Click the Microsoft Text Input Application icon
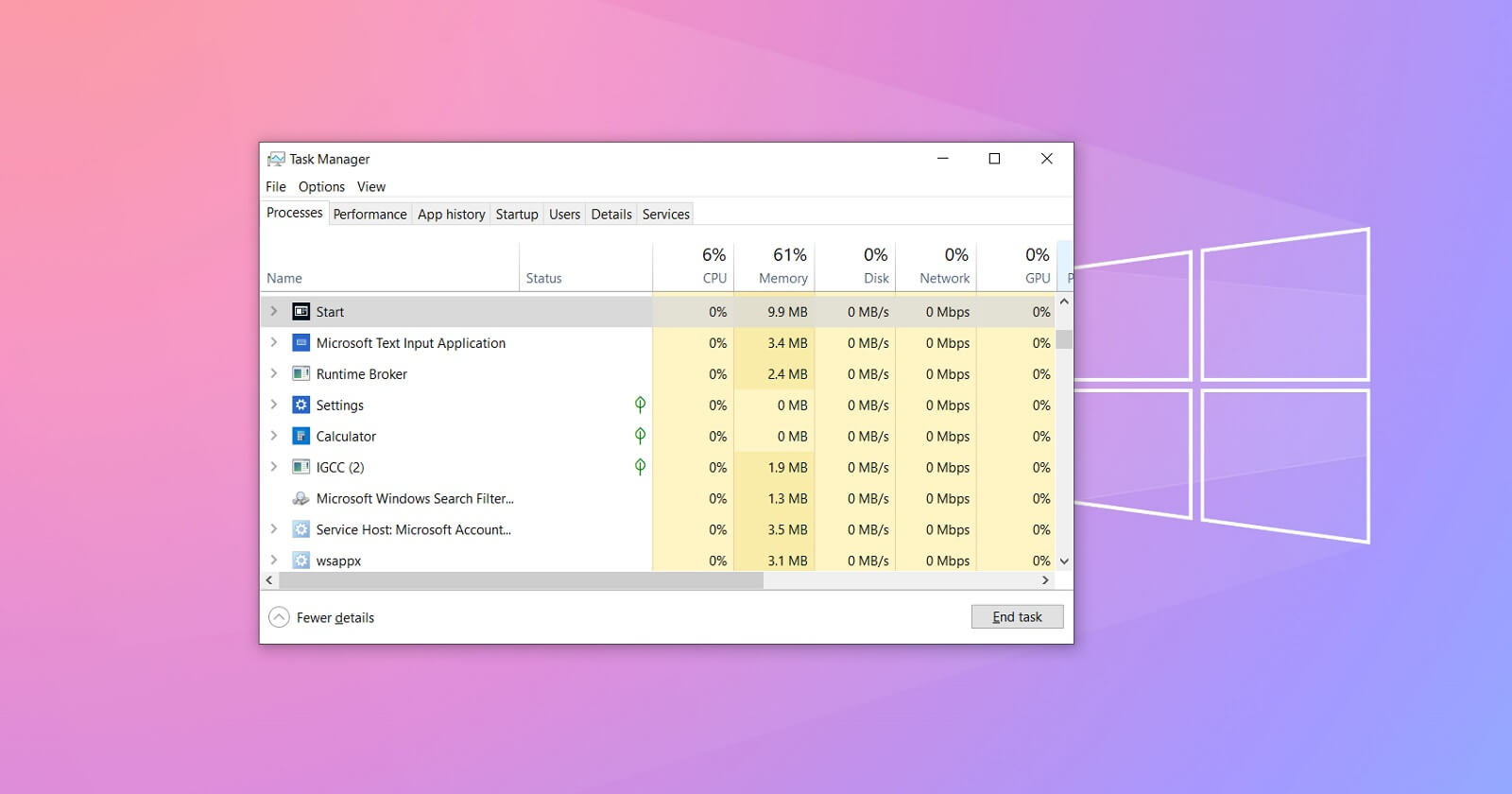The height and width of the screenshot is (794, 1512). point(301,342)
